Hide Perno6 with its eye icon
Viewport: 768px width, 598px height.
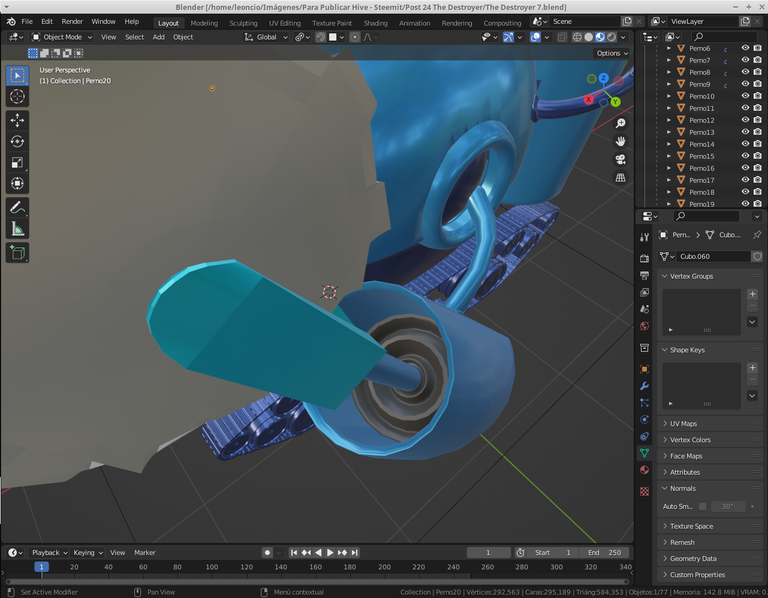(745, 48)
